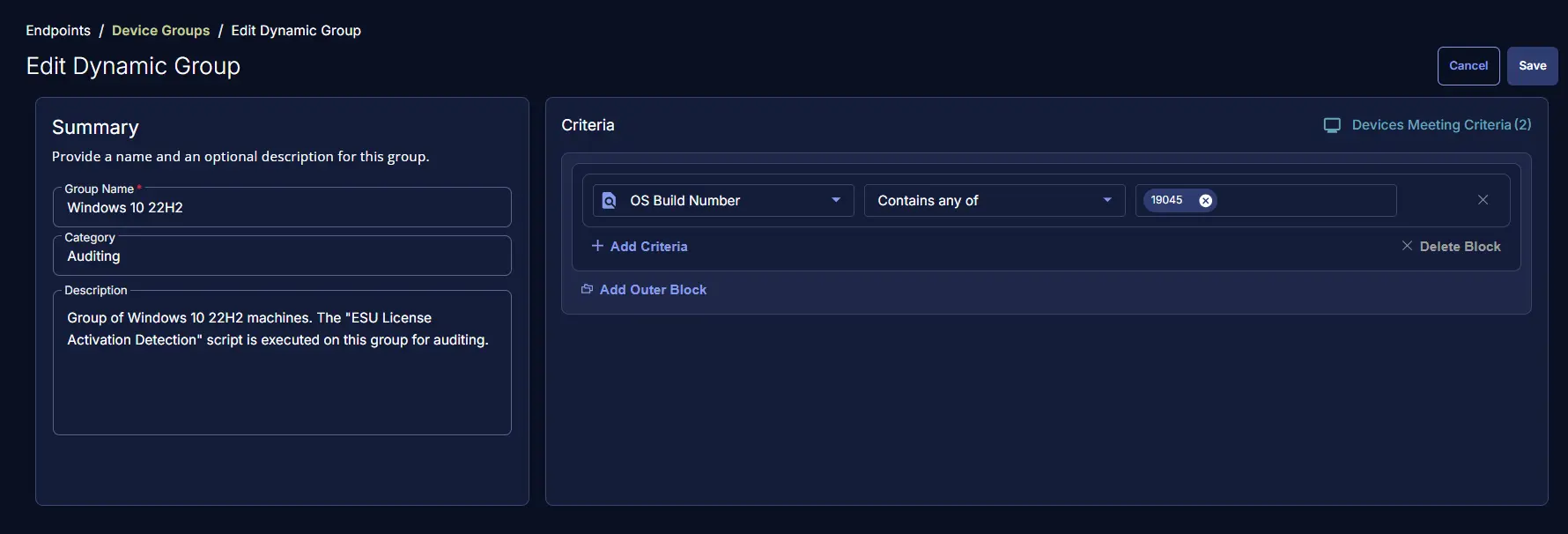Click into the Group Name field

[282, 208]
